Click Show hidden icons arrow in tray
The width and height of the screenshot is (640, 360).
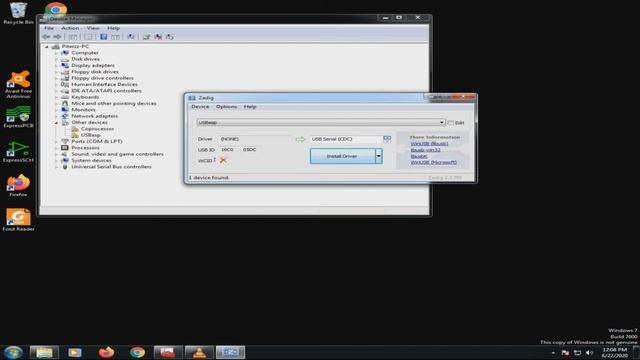pyautogui.click(x=553, y=353)
